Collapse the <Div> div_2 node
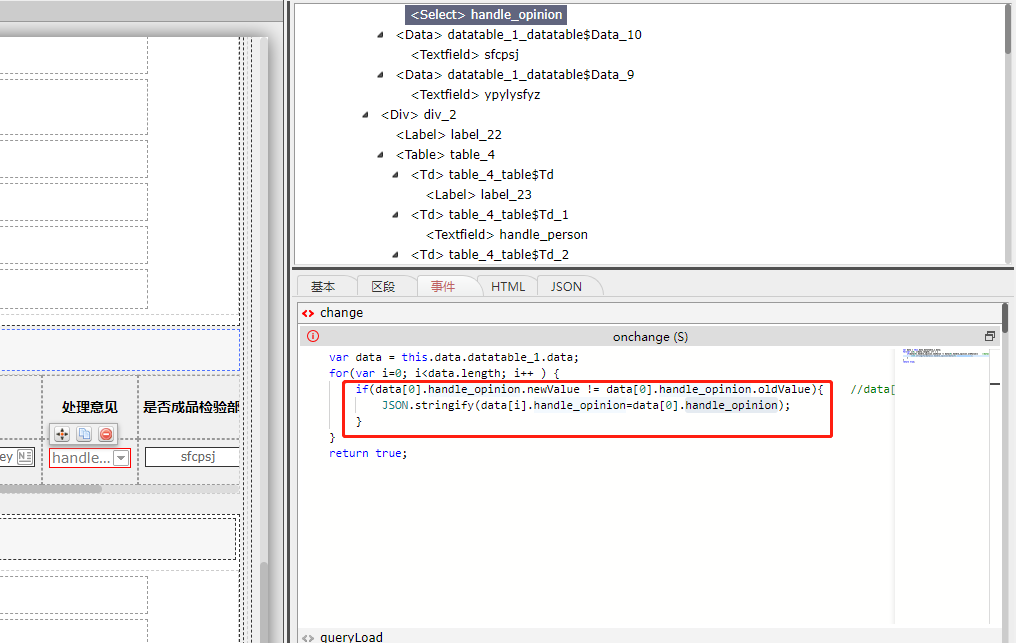 pos(366,115)
